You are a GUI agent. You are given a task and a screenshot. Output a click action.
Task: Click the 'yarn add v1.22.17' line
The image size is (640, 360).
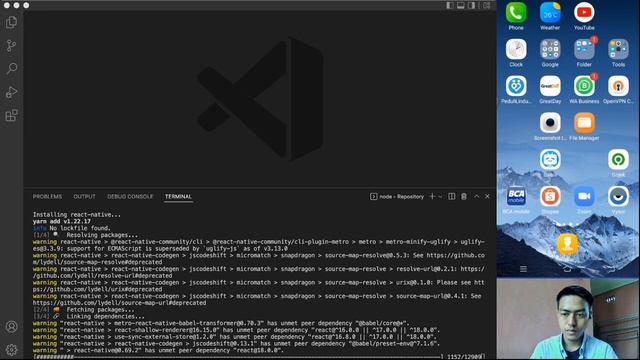(62, 221)
